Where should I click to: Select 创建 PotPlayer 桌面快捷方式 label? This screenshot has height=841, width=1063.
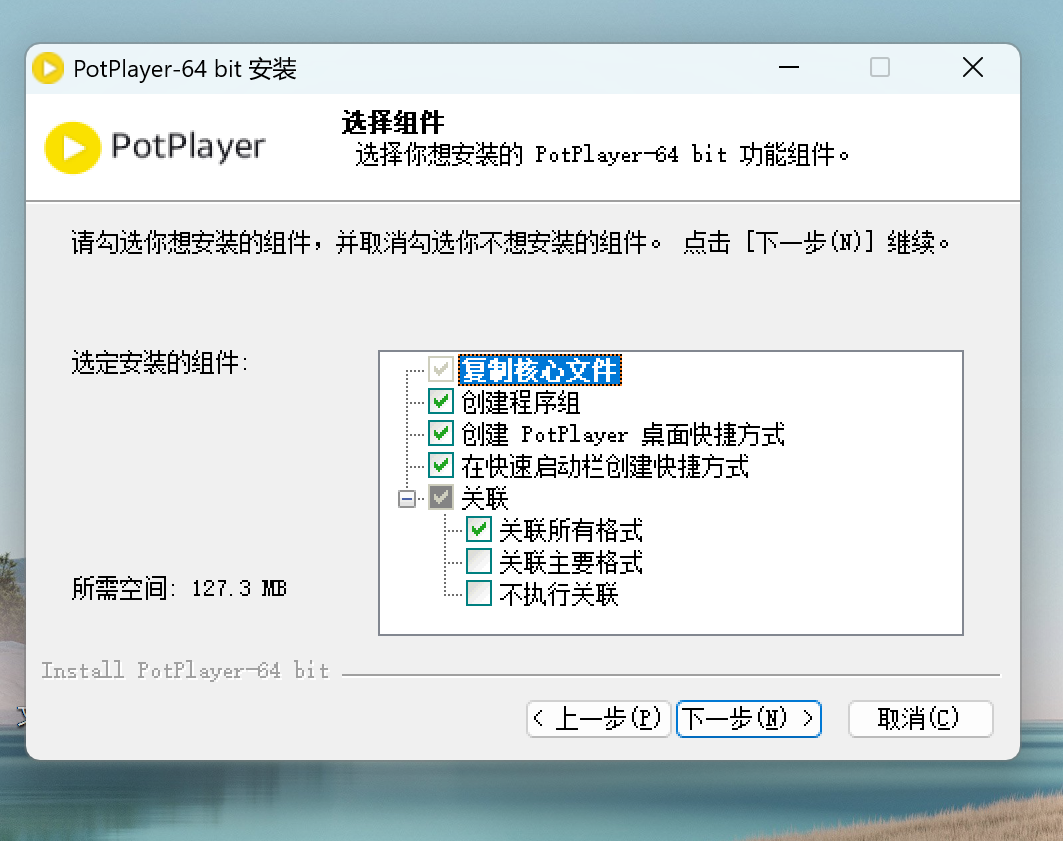click(x=622, y=434)
